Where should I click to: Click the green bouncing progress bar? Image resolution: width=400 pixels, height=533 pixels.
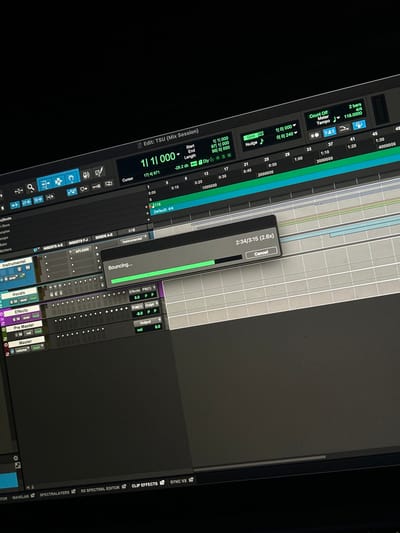point(163,271)
